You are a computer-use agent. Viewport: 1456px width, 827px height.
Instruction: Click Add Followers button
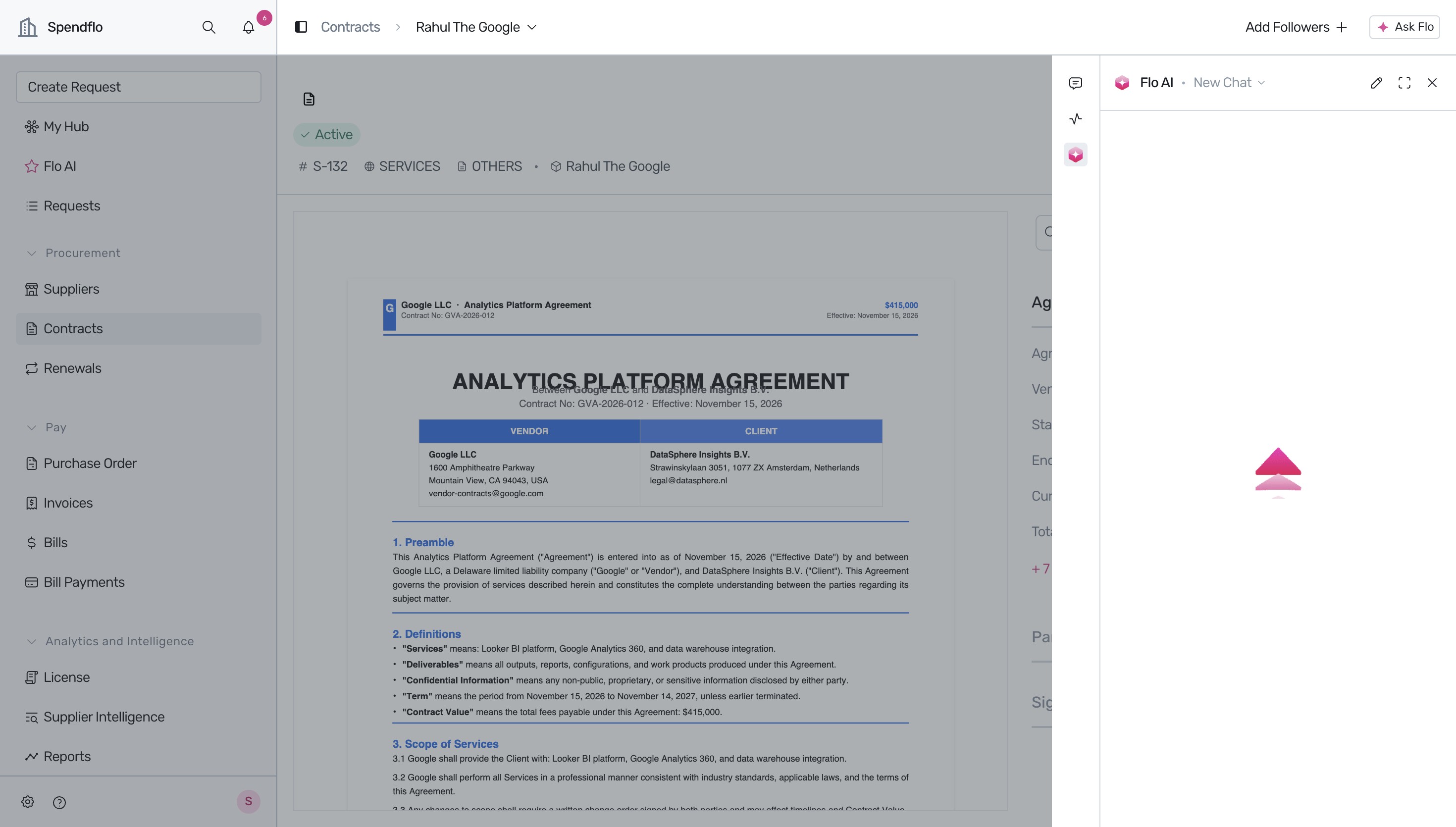[1296, 27]
